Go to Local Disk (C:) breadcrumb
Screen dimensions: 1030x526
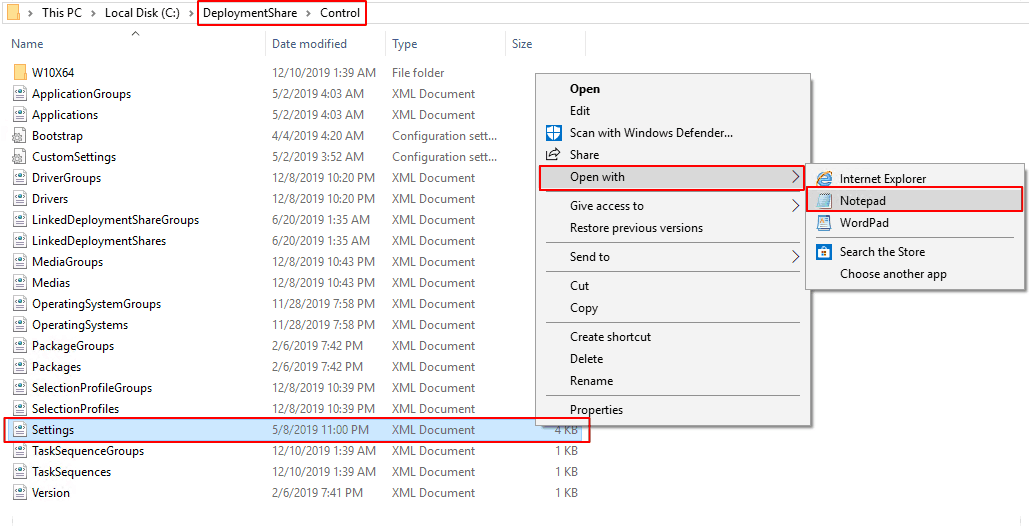[x=142, y=12]
